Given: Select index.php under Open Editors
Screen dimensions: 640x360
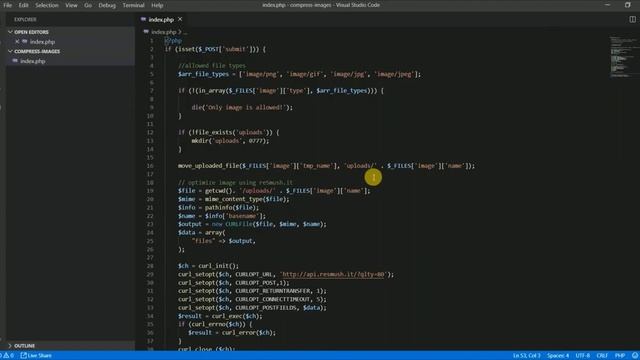Looking at the screenshot, I should pos(42,42).
